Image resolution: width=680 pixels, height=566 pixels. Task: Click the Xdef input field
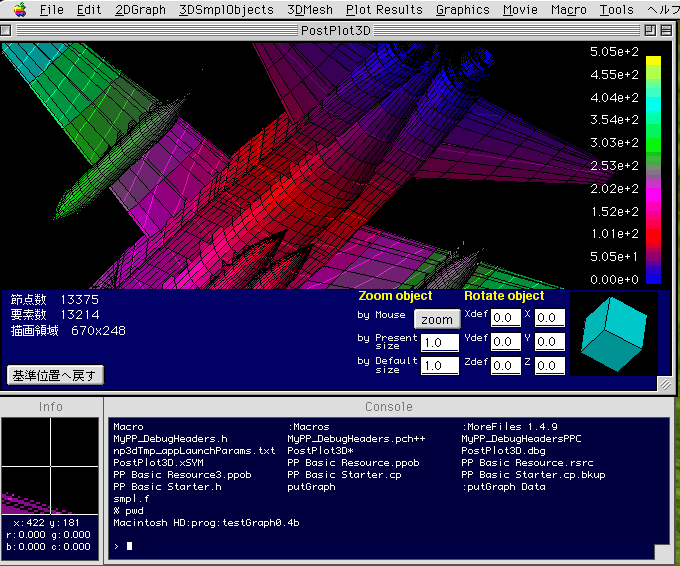pos(506,318)
